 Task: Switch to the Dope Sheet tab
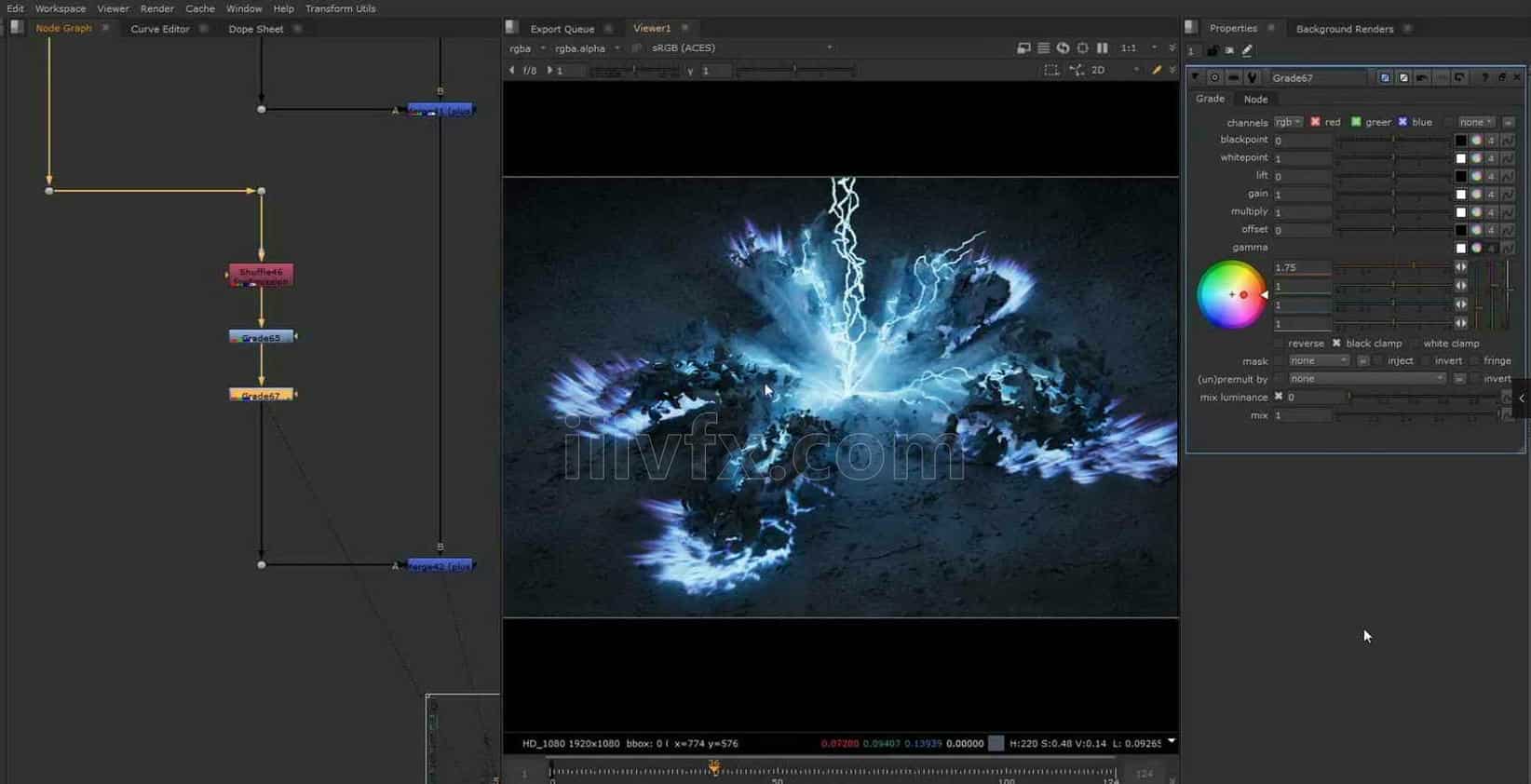[x=256, y=29]
